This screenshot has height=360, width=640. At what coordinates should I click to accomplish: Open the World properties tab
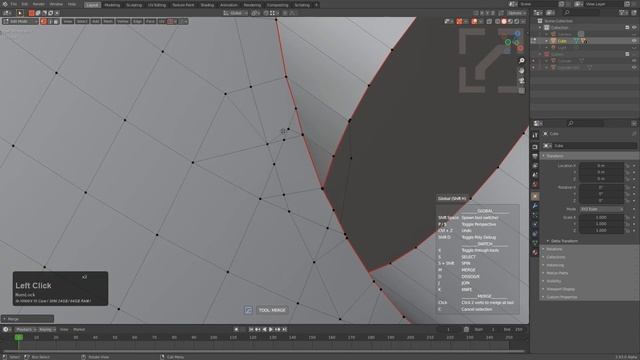pyautogui.click(x=535, y=184)
